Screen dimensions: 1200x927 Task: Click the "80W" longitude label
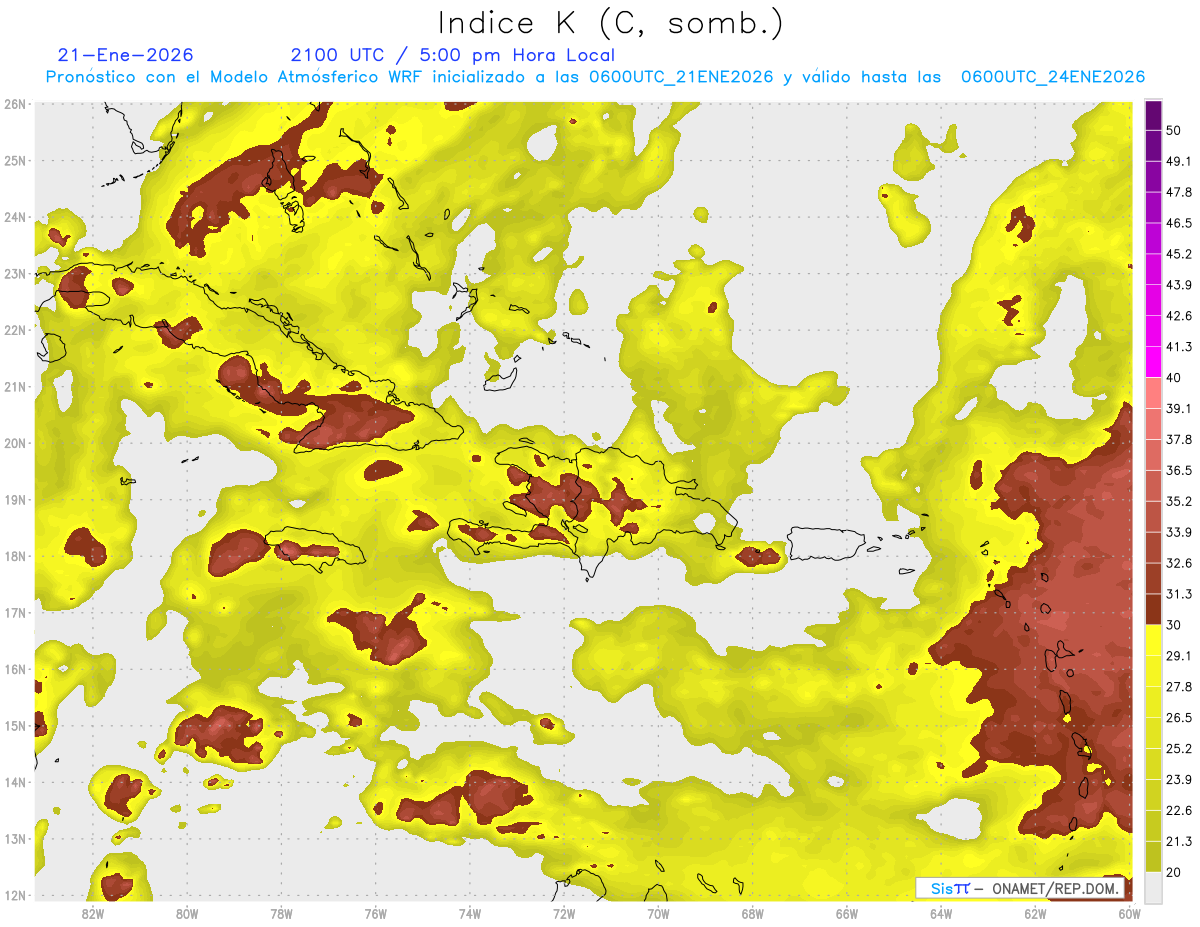click(x=187, y=913)
